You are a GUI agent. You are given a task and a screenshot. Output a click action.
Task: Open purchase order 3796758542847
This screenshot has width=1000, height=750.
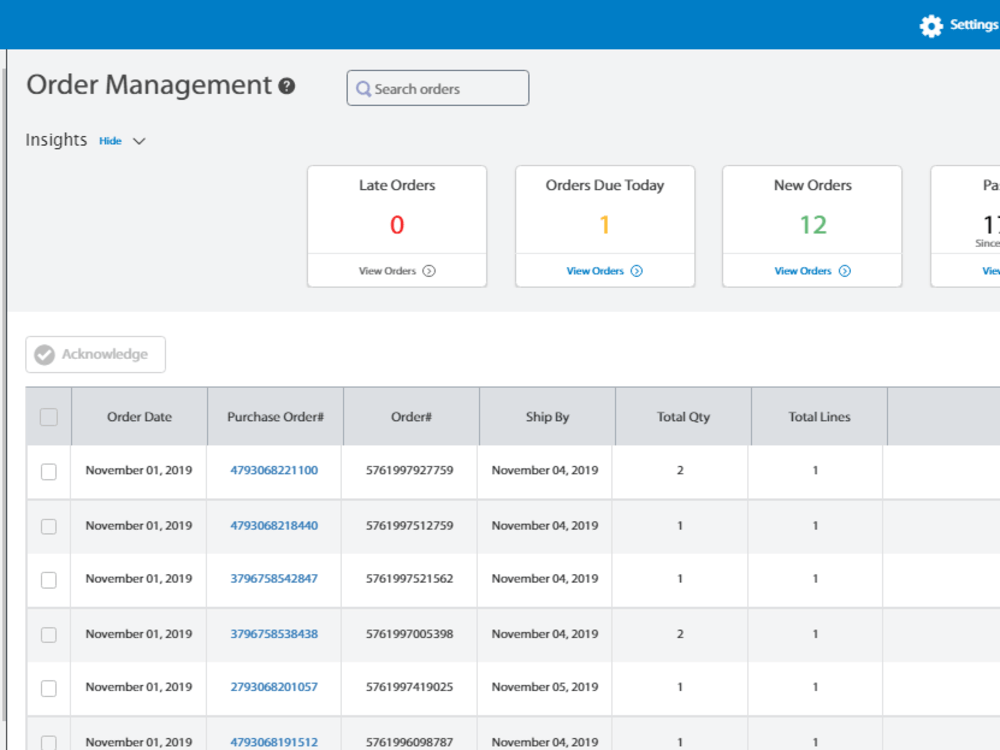click(274, 578)
